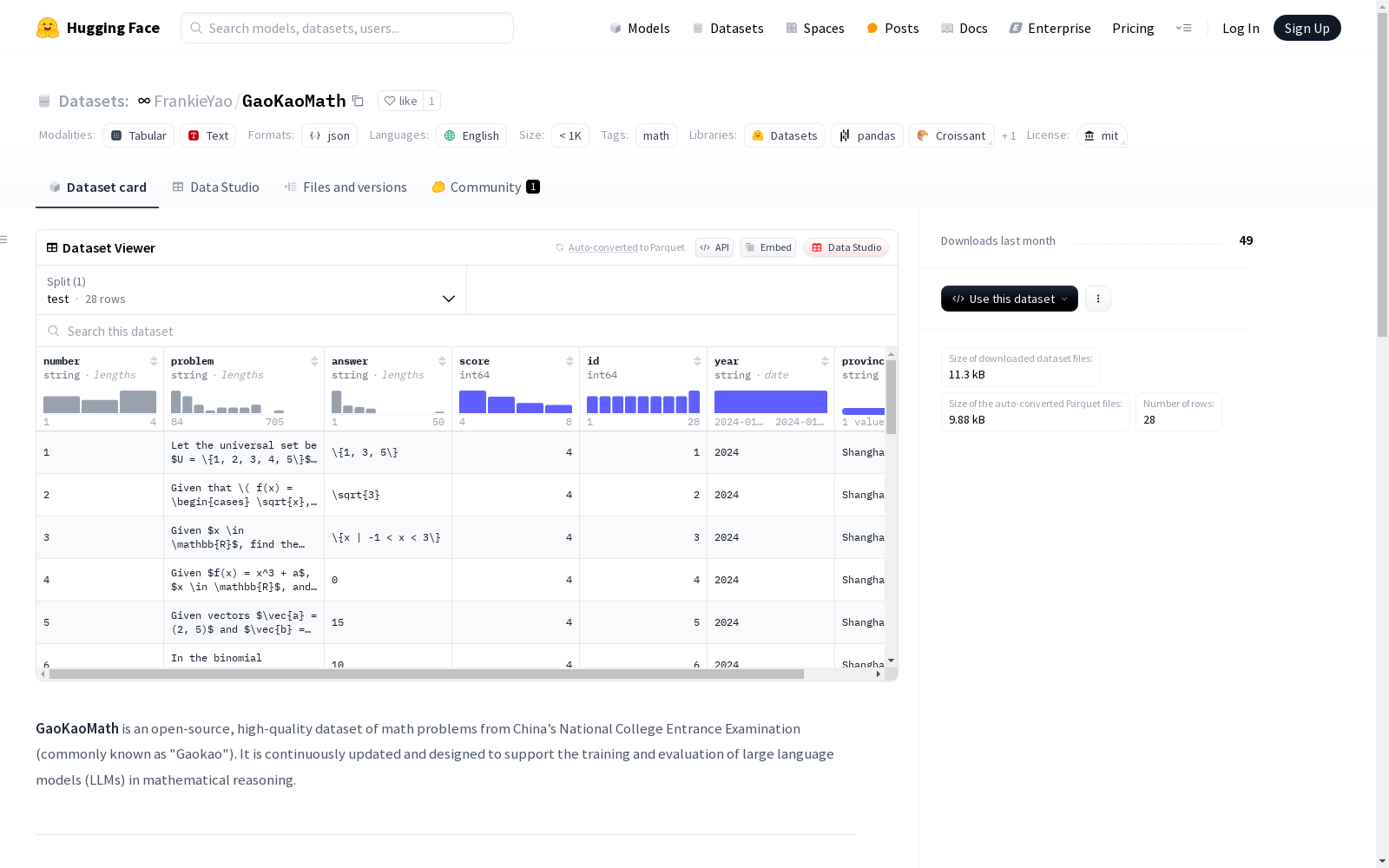
Task: Click the main search models field
Action: [347, 28]
